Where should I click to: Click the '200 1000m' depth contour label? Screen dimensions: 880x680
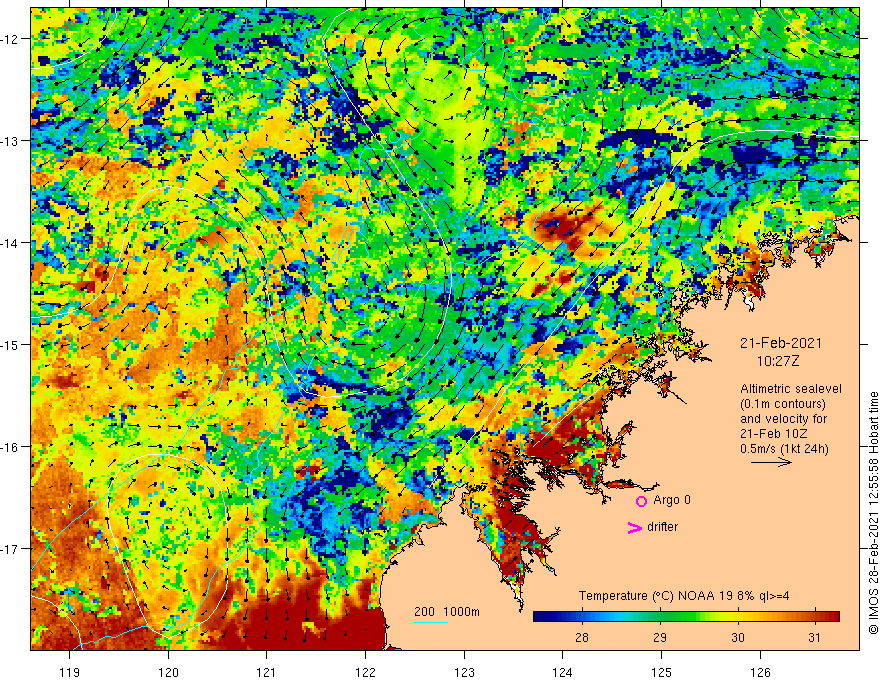tap(447, 612)
